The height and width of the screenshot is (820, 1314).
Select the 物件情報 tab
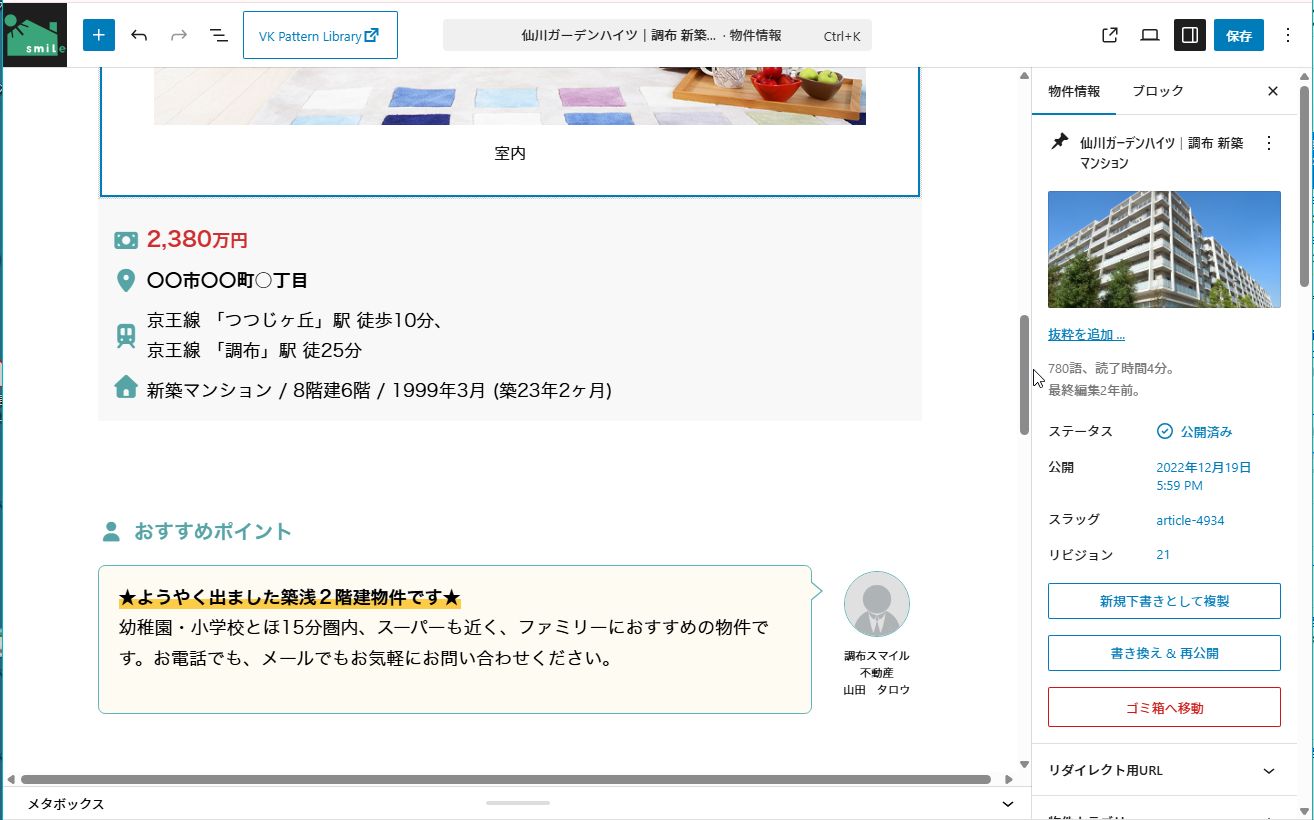click(1073, 91)
